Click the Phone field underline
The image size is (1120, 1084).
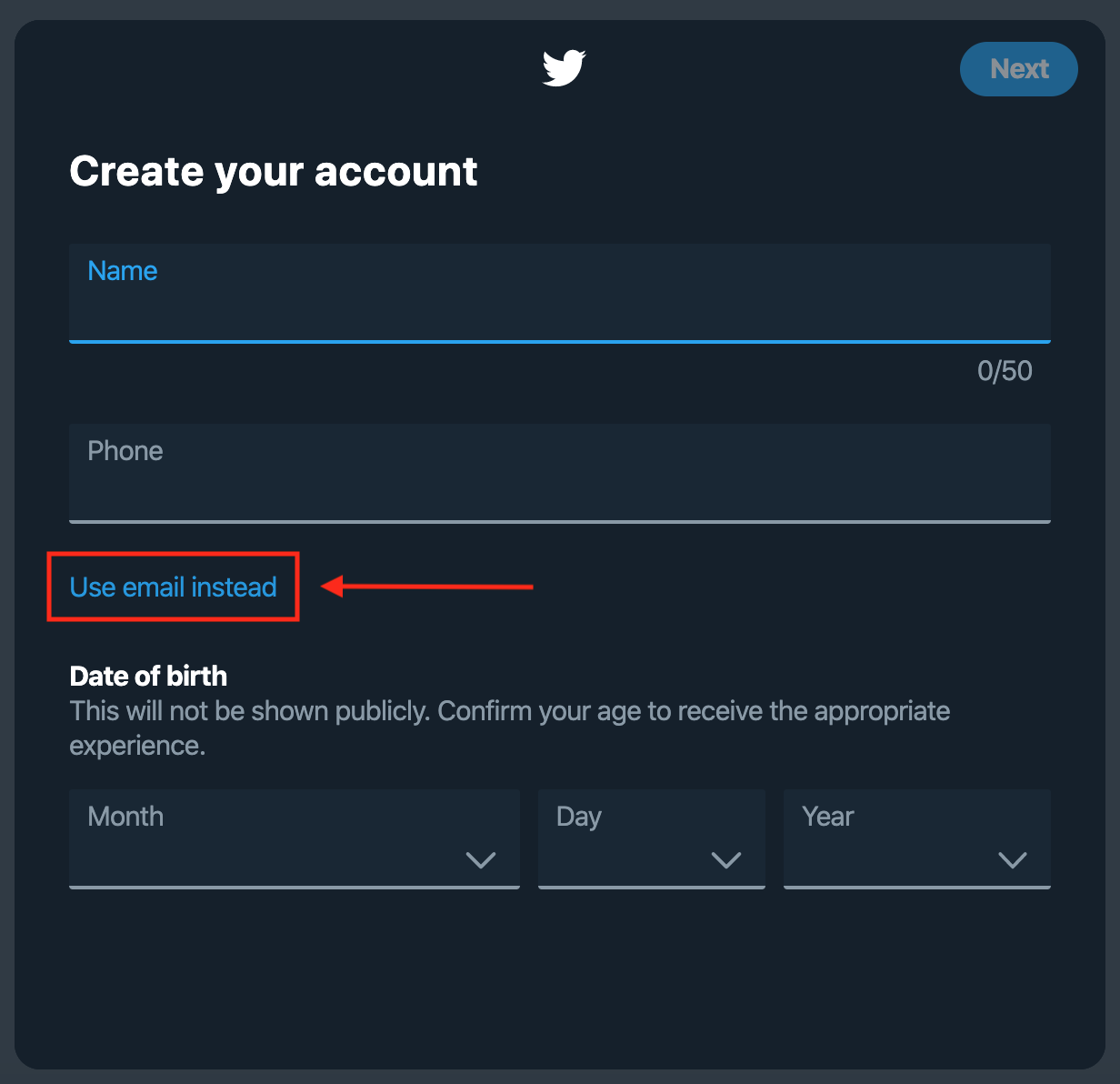(559, 521)
